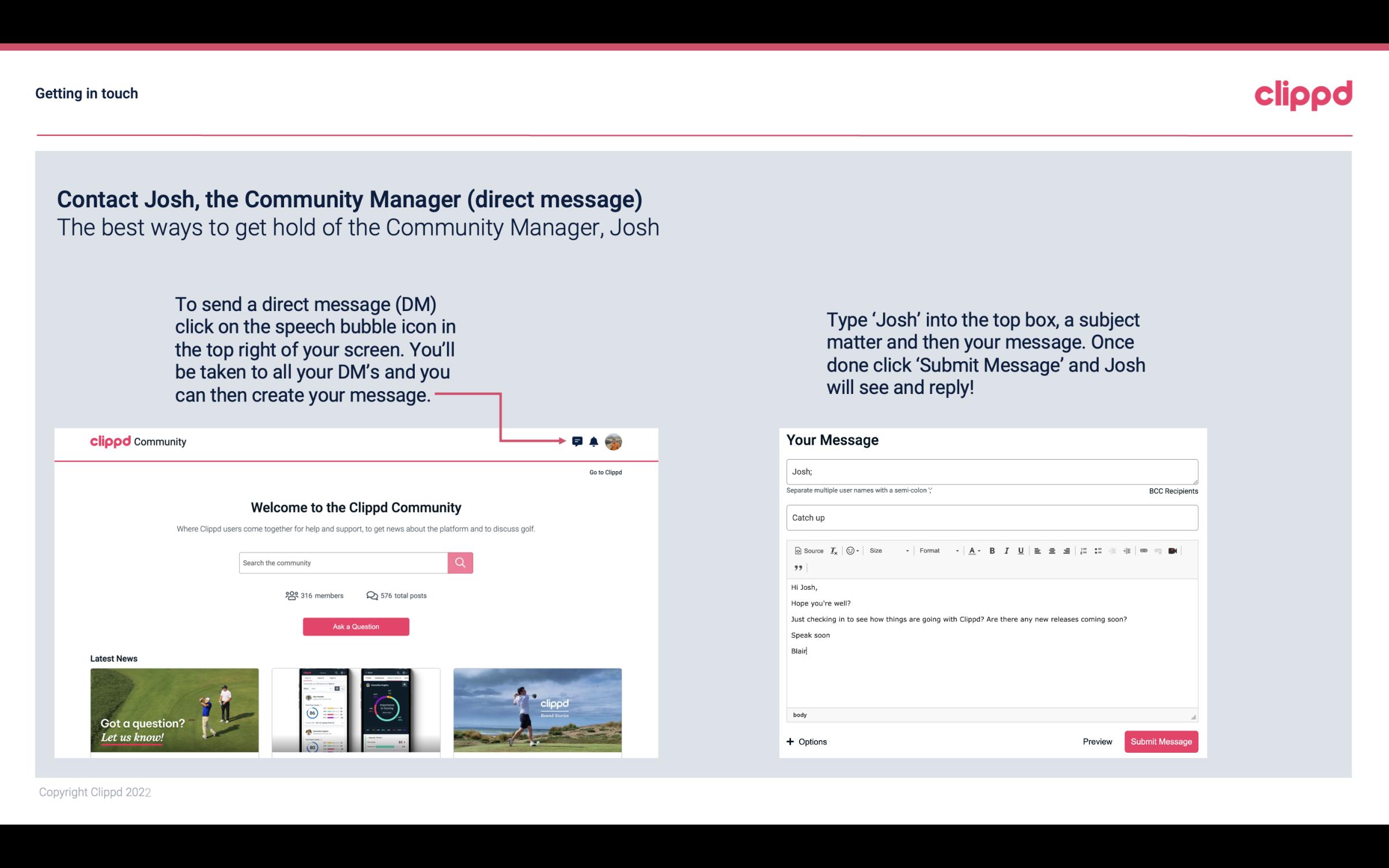Click the Preview message link

point(1097,741)
